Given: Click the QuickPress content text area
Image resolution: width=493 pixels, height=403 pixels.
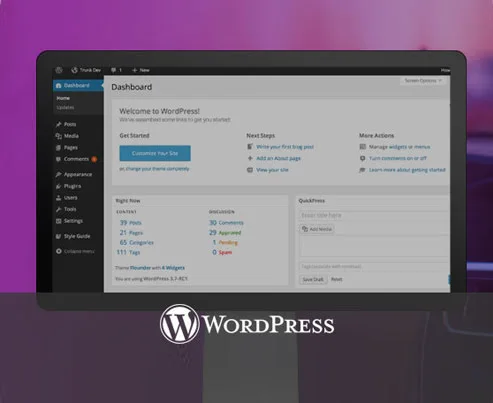Looking at the screenshot, I should [375, 247].
